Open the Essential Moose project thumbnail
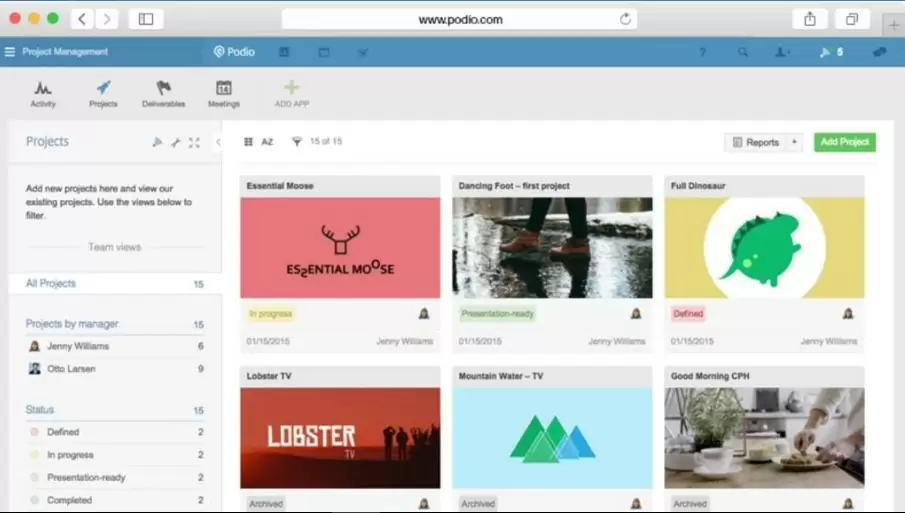905x513 pixels. (x=340, y=248)
